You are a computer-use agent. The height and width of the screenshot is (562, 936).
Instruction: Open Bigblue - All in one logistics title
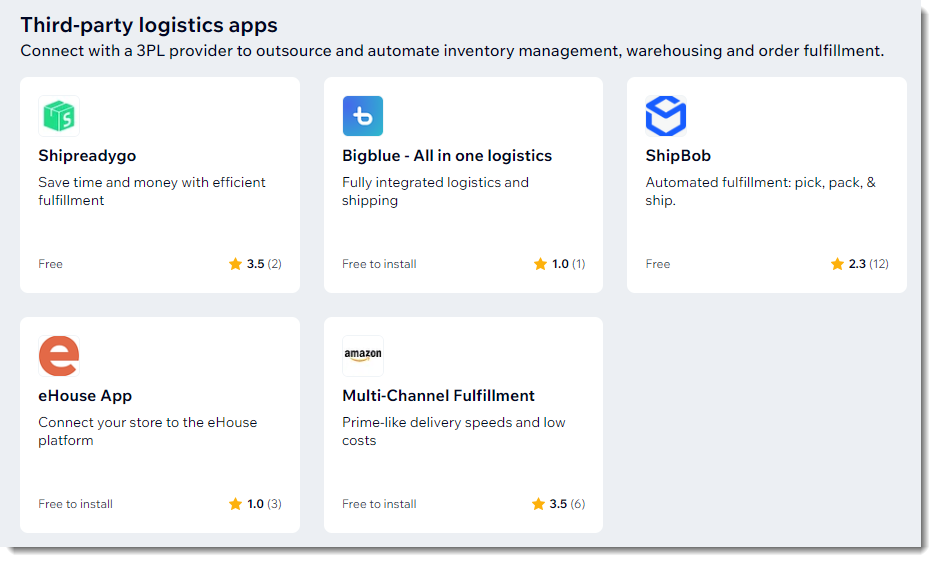447,156
